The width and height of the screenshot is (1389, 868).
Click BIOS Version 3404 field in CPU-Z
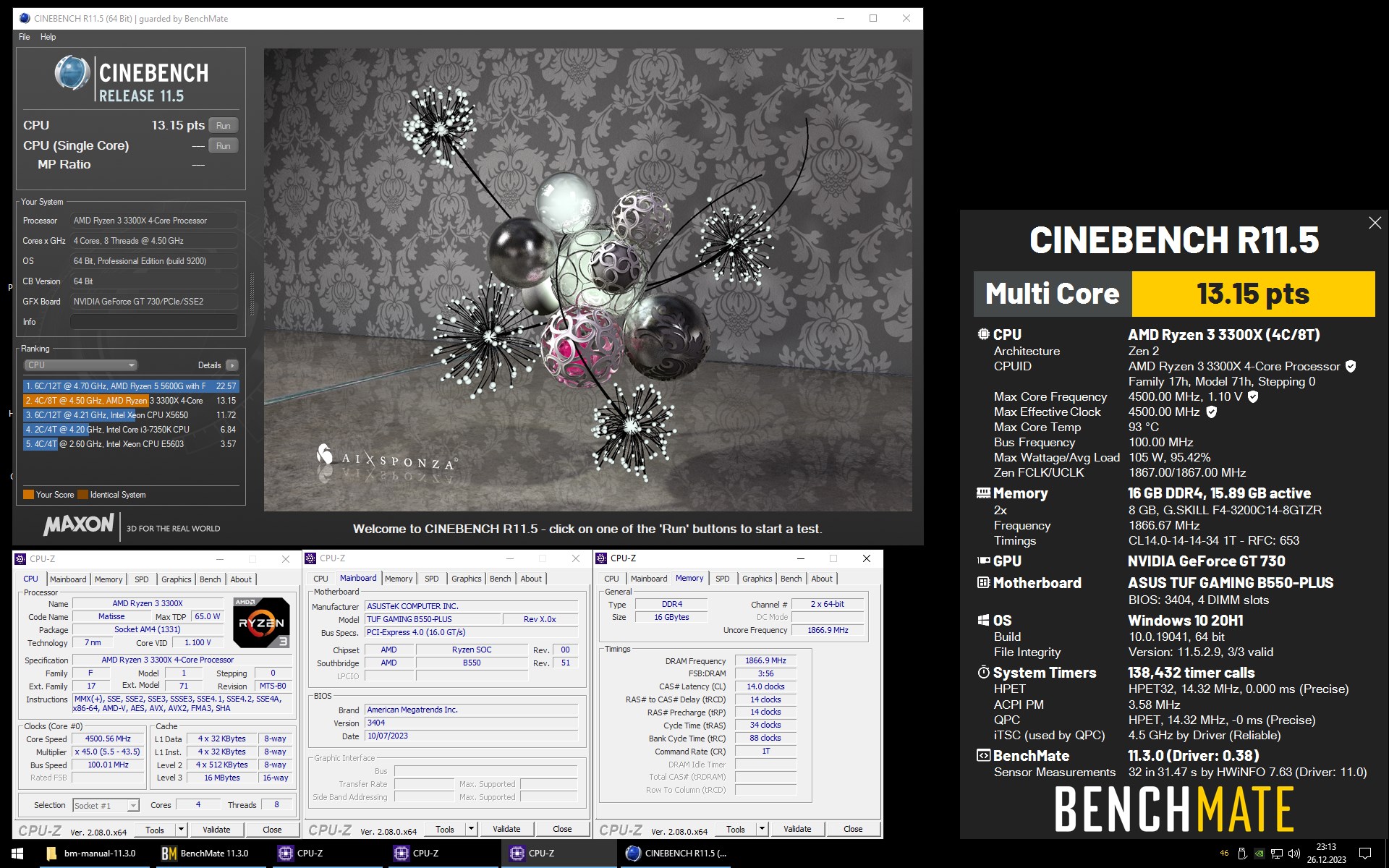pos(471,723)
